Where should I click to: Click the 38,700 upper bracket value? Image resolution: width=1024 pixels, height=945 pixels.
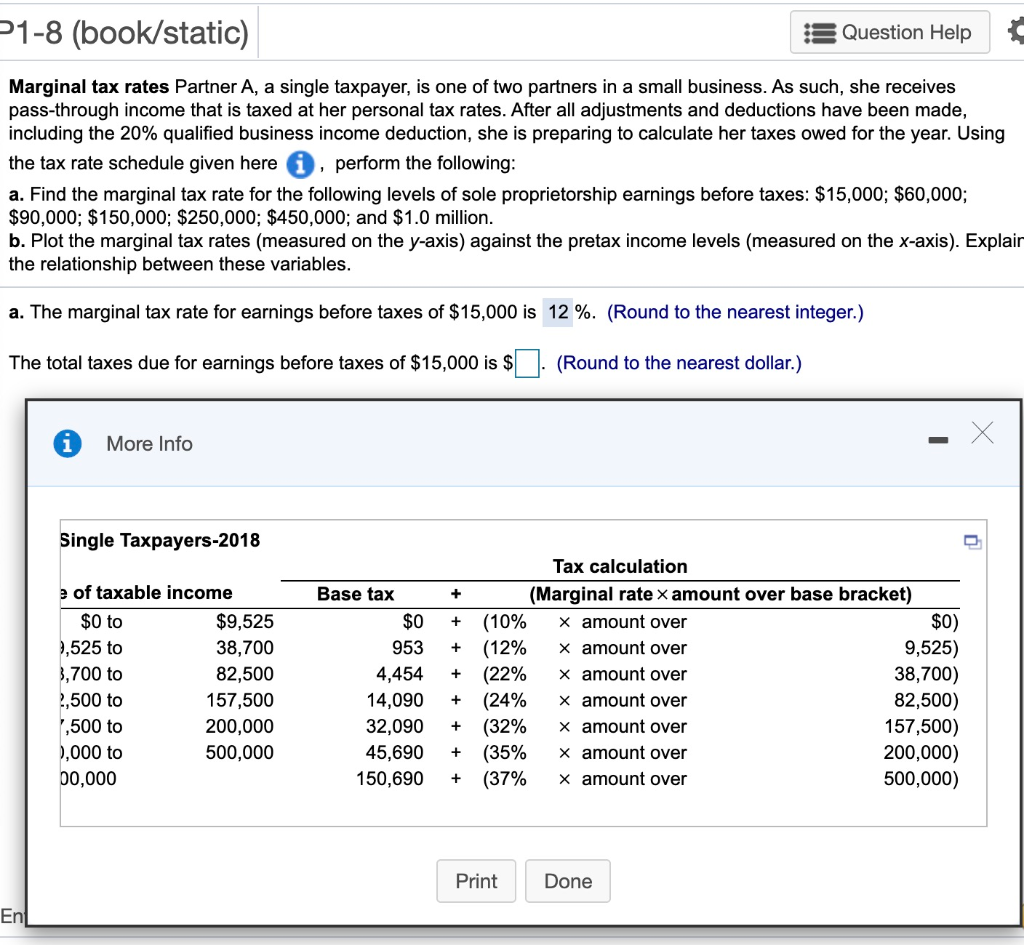pos(245,648)
